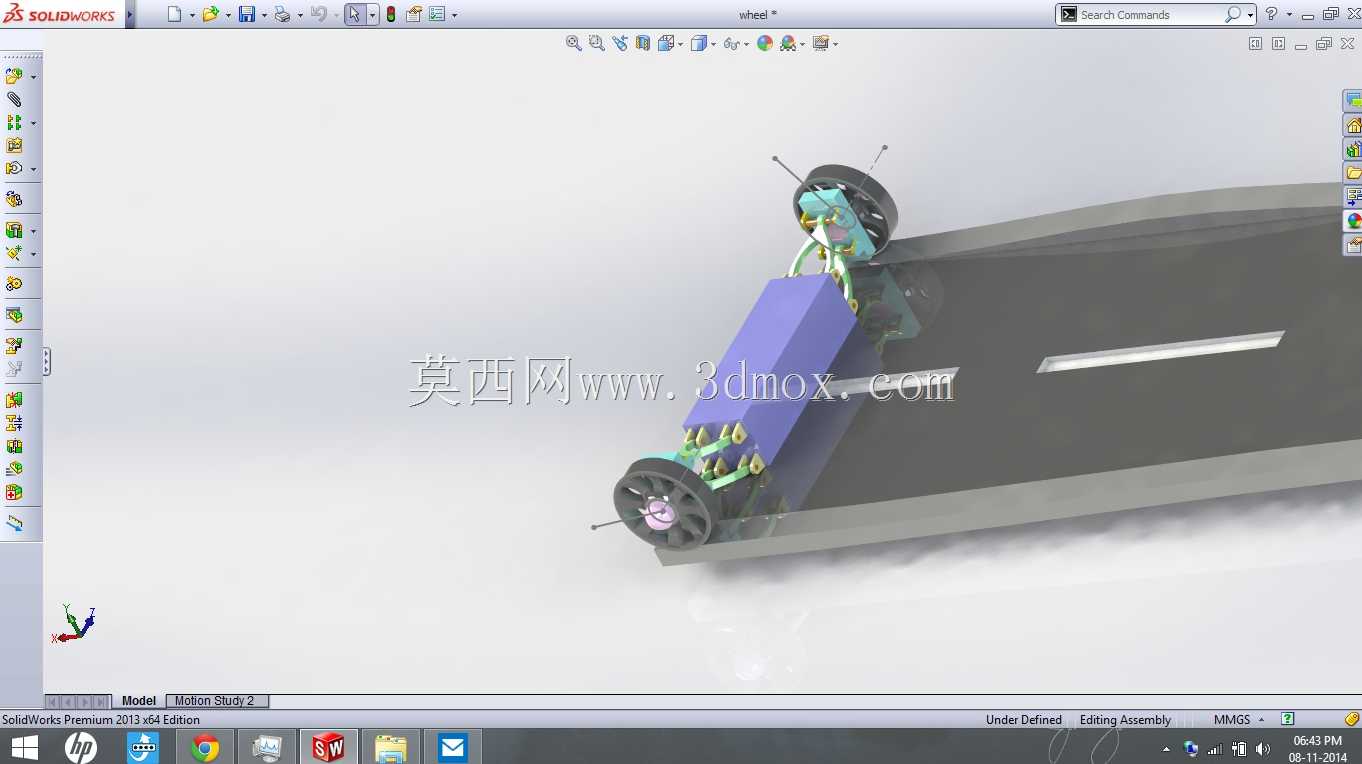Click the status bar help icon
Image resolution: width=1362 pixels, height=764 pixels.
click(1288, 719)
